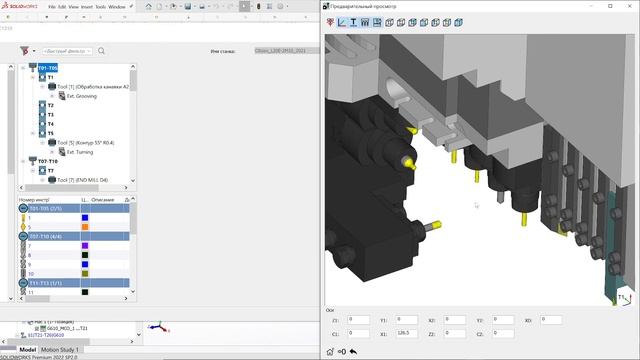
Task: Open the Window menu
Action: click(x=117, y=7)
